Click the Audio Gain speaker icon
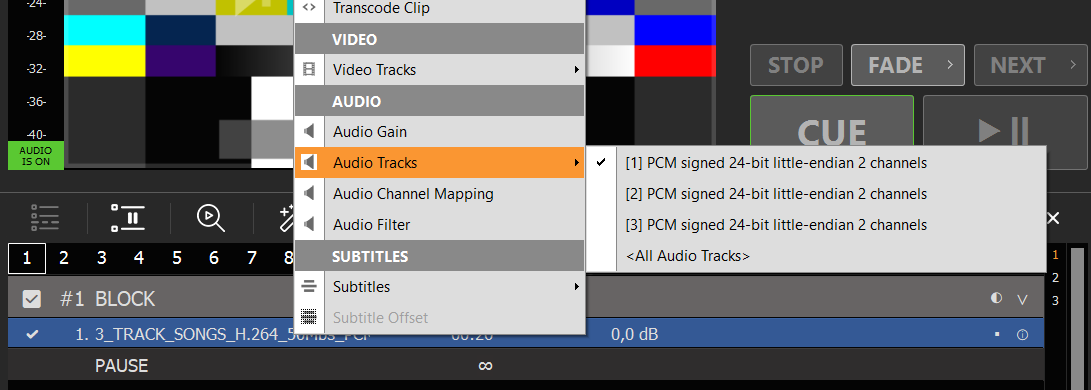 click(310, 131)
